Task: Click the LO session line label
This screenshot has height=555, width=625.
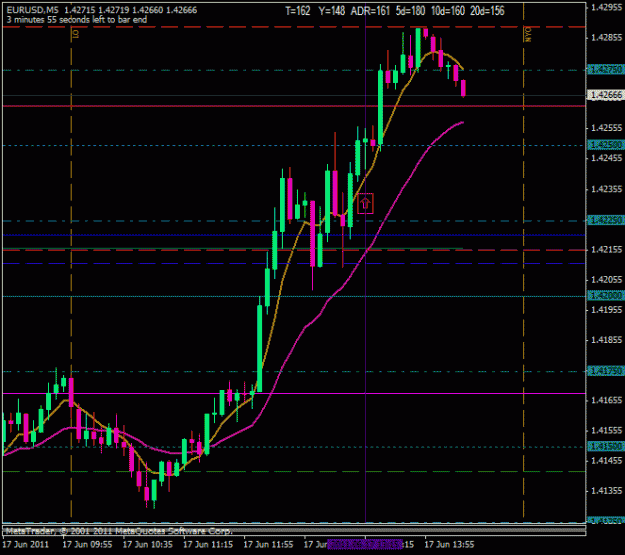Action: click(x=75, y=33)
